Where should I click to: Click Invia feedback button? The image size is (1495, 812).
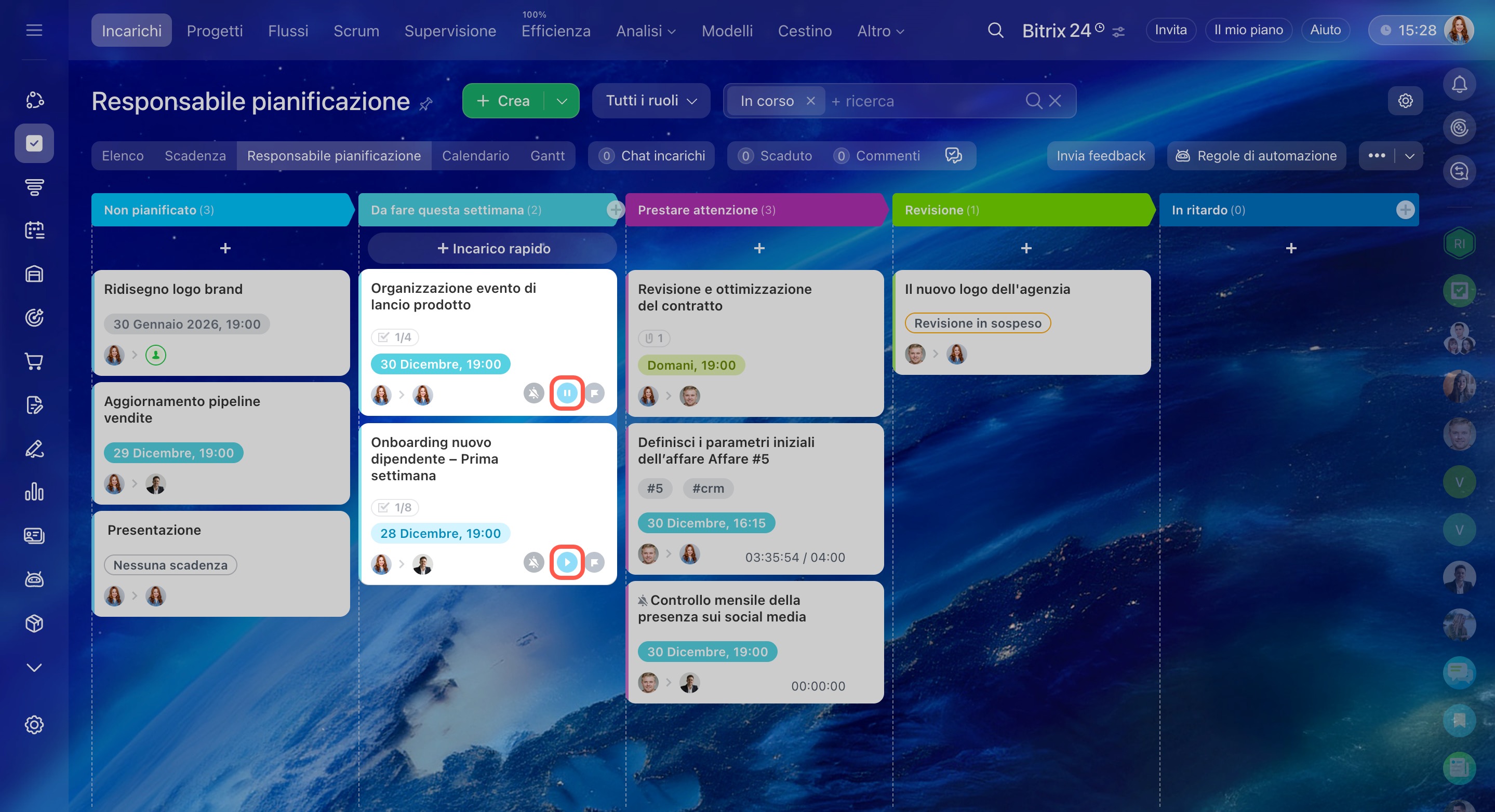coord(1100,155)
